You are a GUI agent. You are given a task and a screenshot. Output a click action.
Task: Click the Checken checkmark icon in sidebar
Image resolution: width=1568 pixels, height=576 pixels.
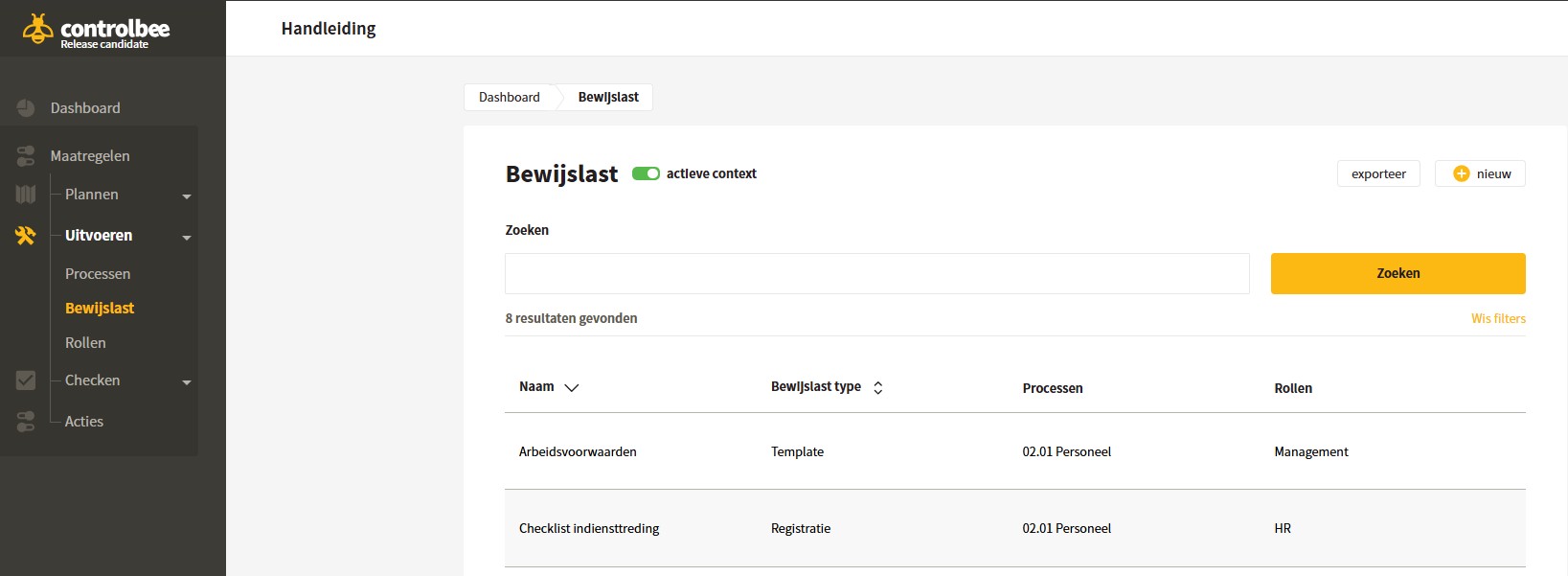tap(26, 380)
